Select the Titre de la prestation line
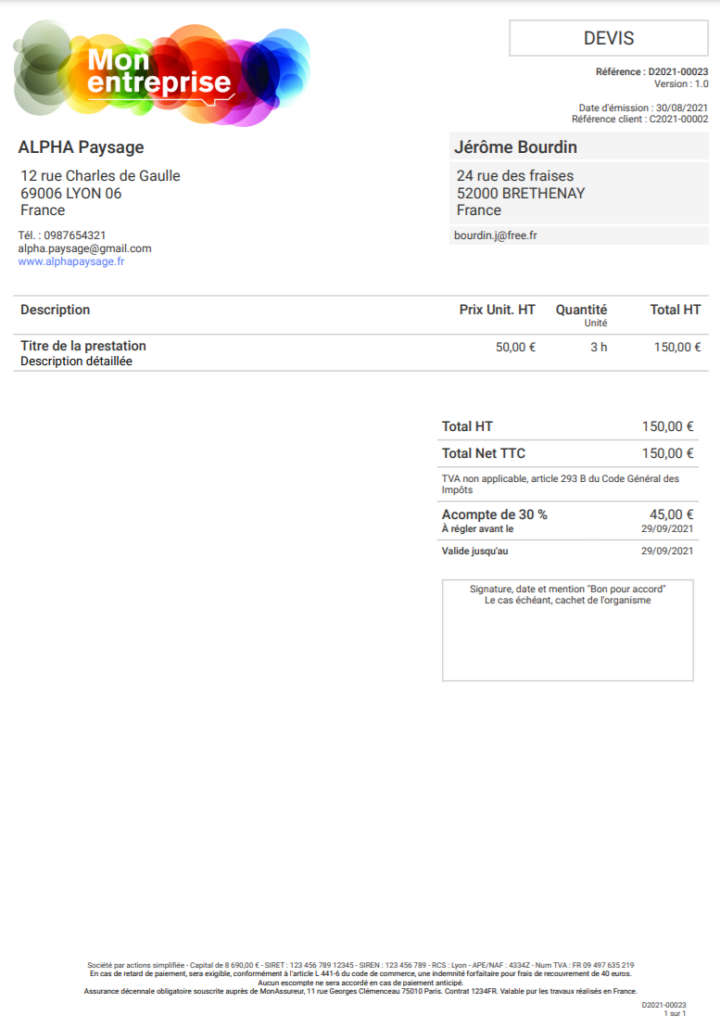 click(83, 346)
